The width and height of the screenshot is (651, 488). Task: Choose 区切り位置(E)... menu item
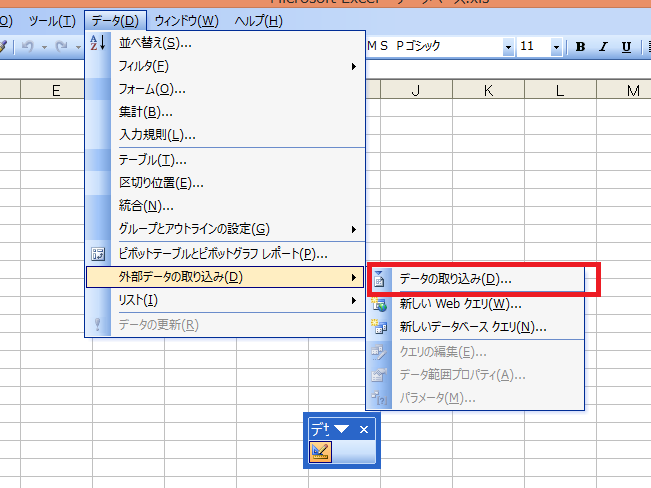pos(225,183)
